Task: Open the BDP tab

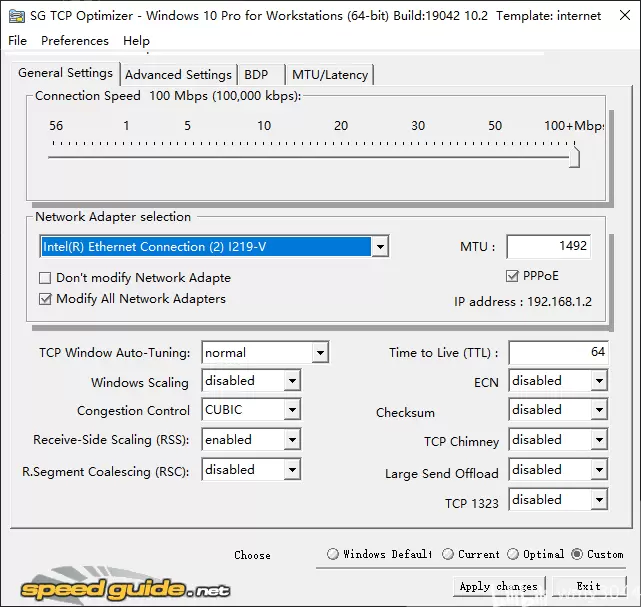Action: (261, 75)
